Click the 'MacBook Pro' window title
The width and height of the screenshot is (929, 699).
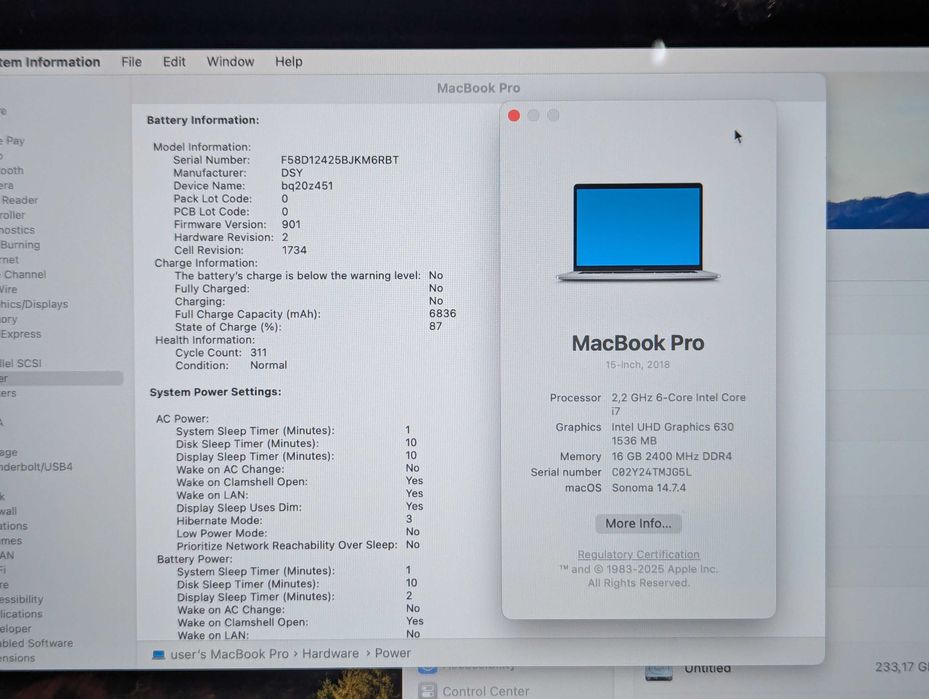click(x=479, y=88)
